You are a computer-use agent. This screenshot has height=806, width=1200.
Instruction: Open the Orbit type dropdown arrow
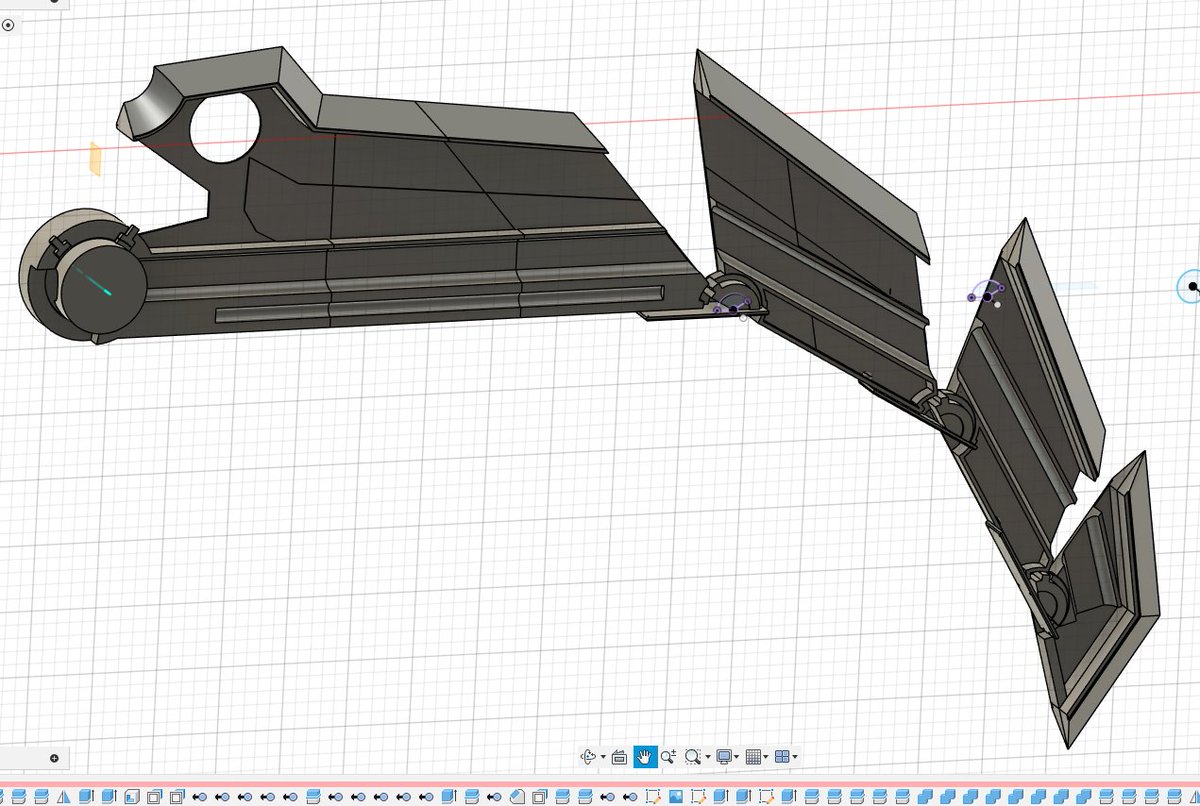coord(603,757)
